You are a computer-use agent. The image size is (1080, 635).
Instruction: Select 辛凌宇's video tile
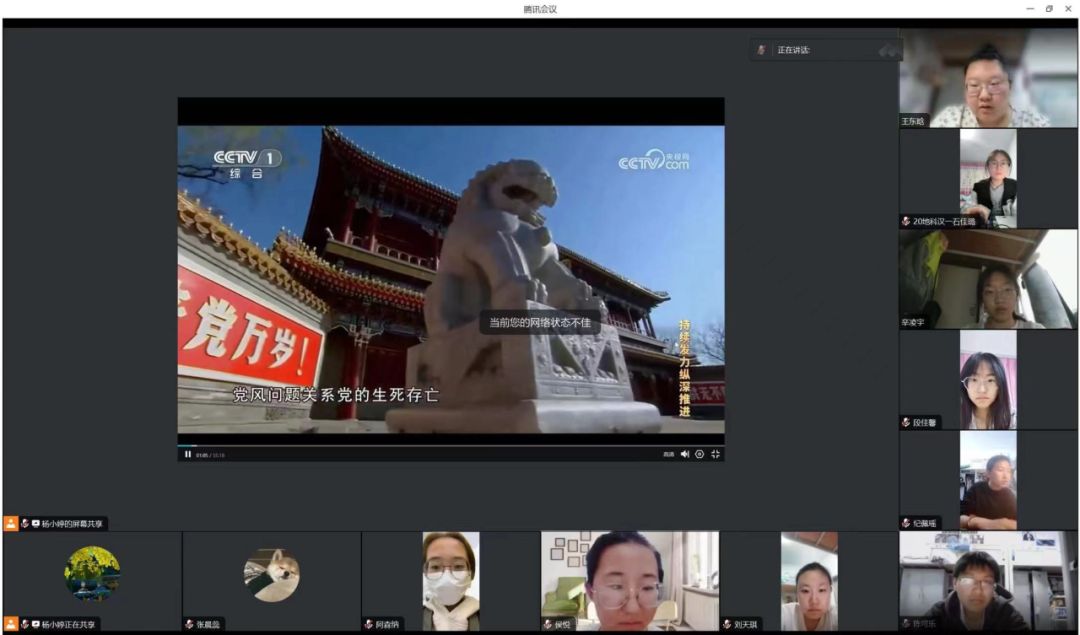tap(988, 279)
